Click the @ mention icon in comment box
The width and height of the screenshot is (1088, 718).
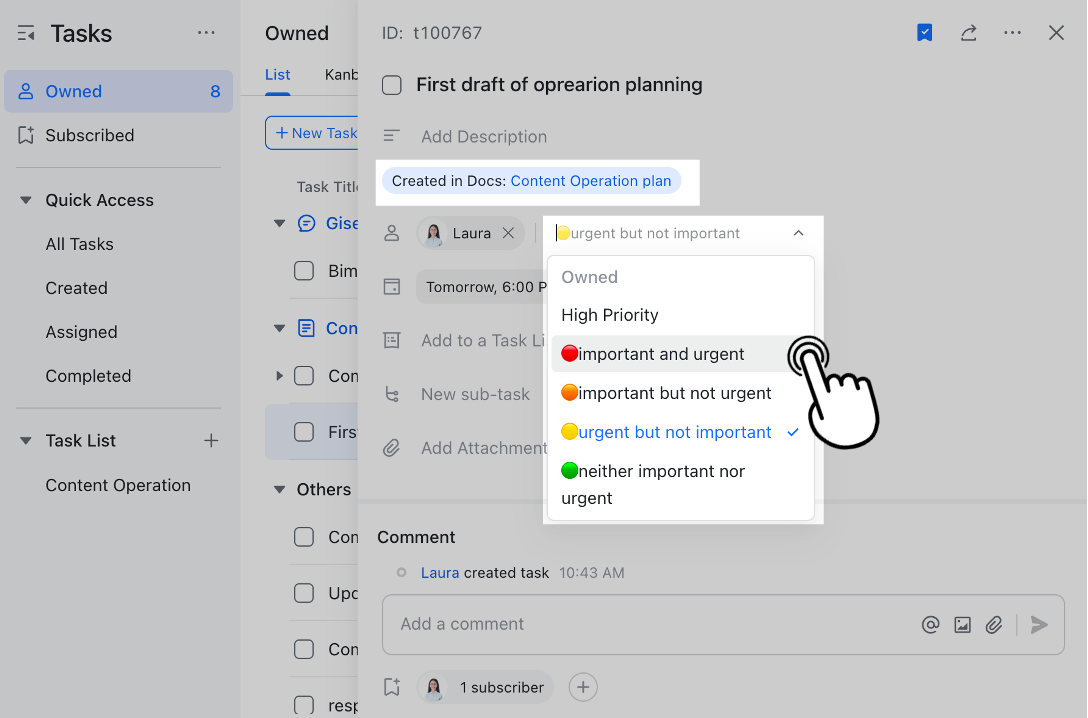tap(930, 625)
